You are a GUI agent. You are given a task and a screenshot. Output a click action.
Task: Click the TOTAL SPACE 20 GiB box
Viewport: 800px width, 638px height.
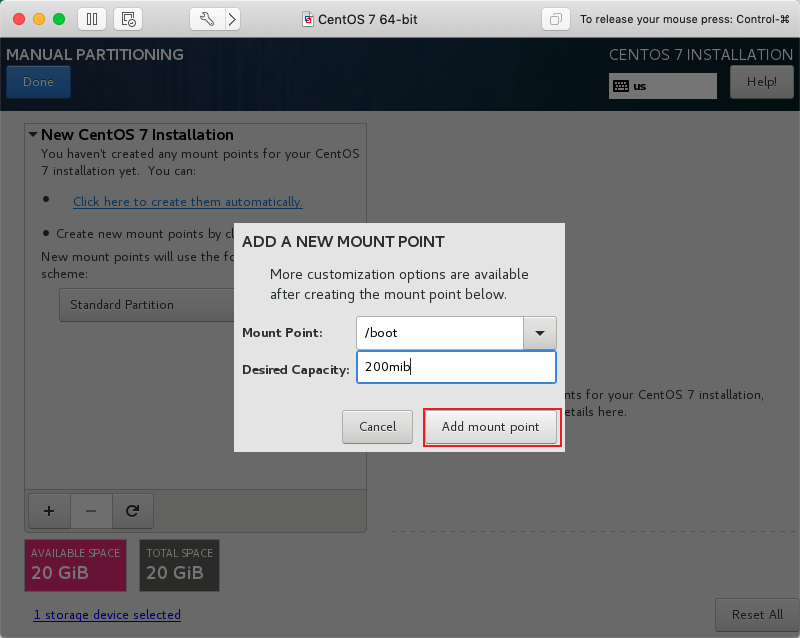tap(180, 566)
